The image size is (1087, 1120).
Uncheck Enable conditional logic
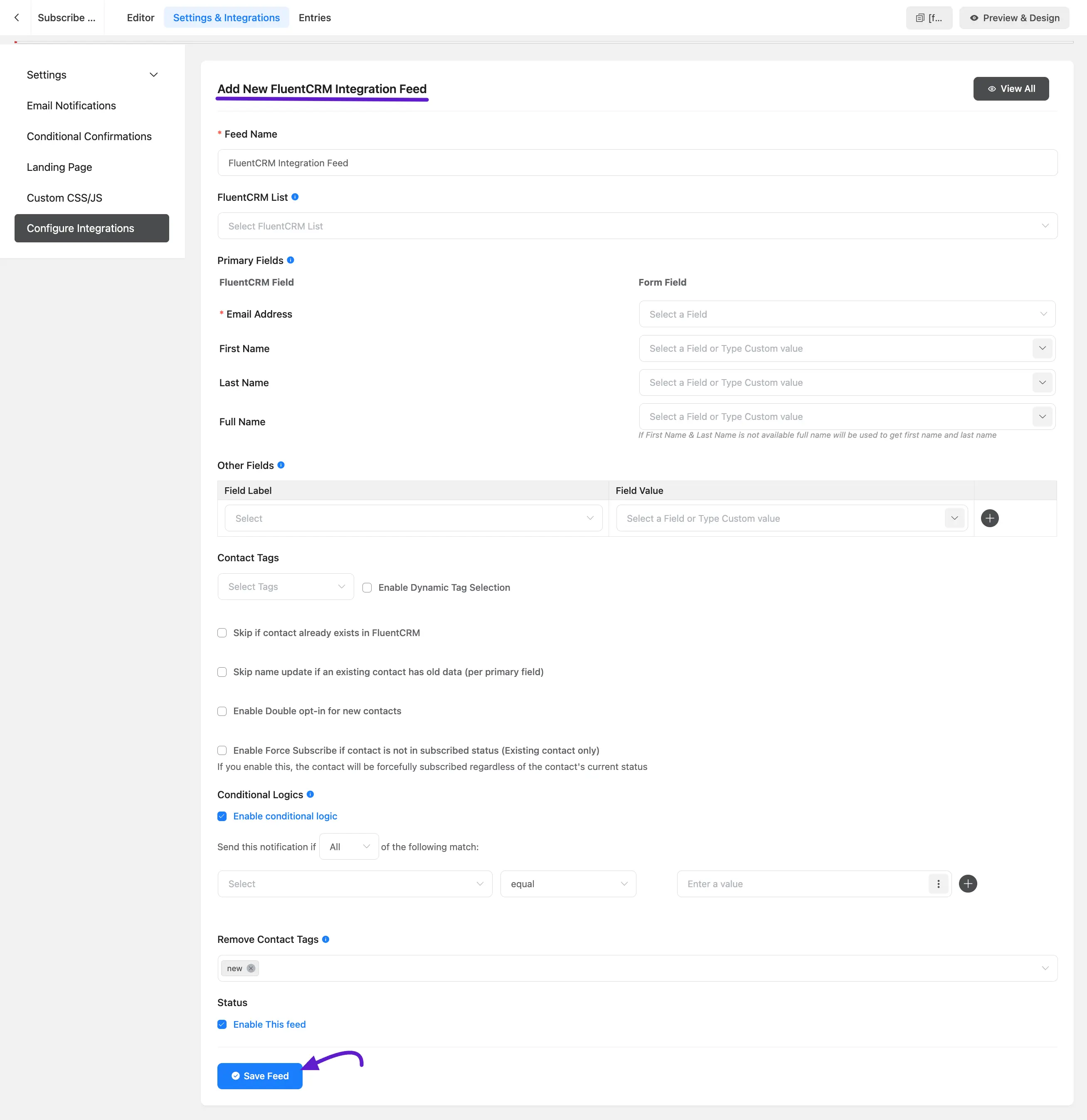(222, 816)
